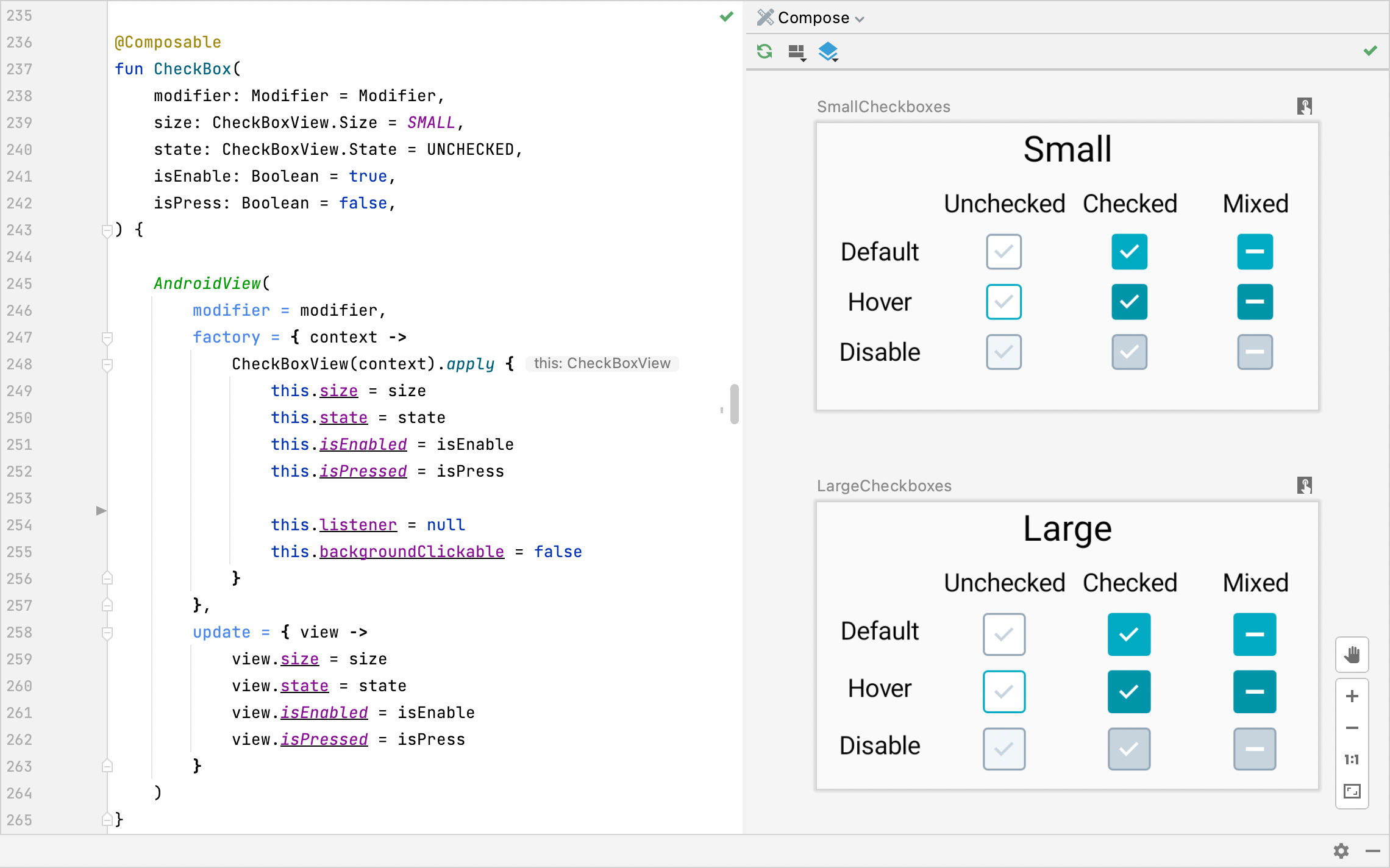Select the pan hand tool
Screen dimensions: 1390x868
coord(1352,655)
